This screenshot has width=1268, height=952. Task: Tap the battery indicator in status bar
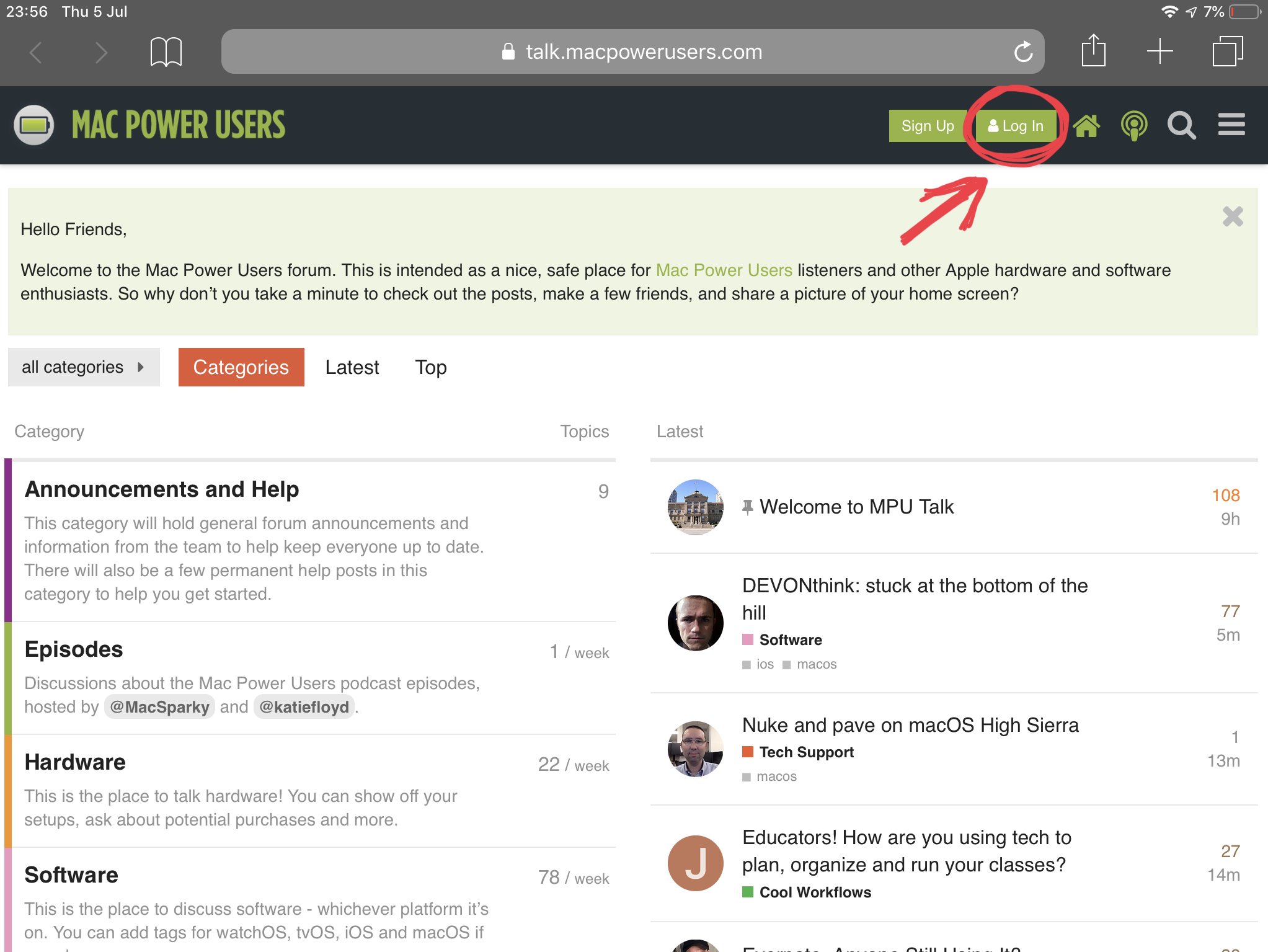tap(1246, 12)
